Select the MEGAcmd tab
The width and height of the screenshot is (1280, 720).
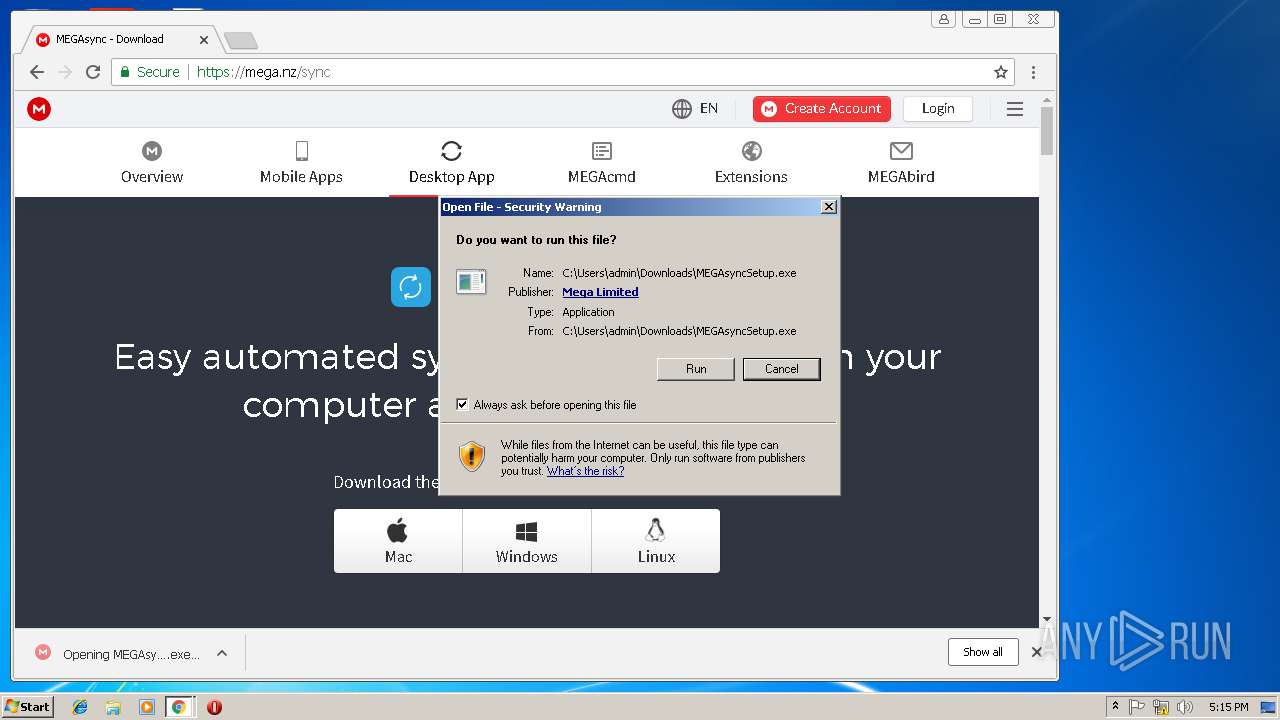coord(601,163)
